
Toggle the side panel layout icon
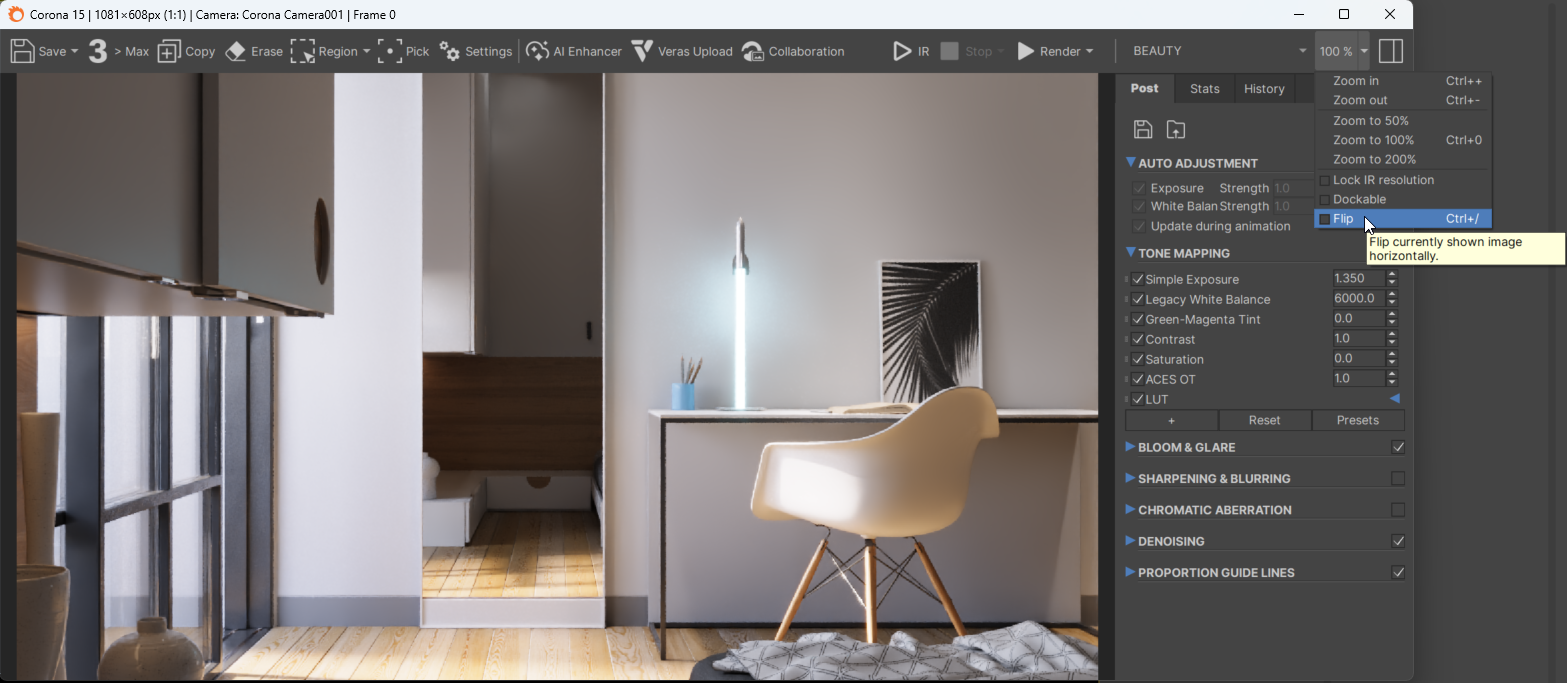tap(1391, 51)
